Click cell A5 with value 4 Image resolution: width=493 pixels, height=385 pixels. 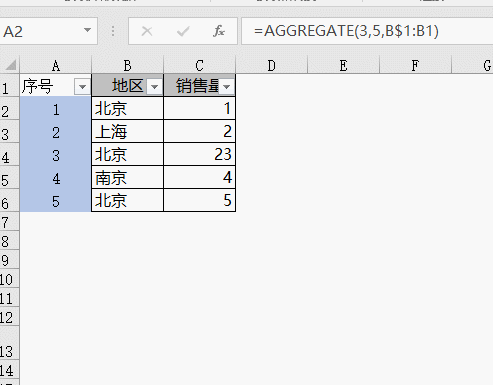click(x=55, y=178)
